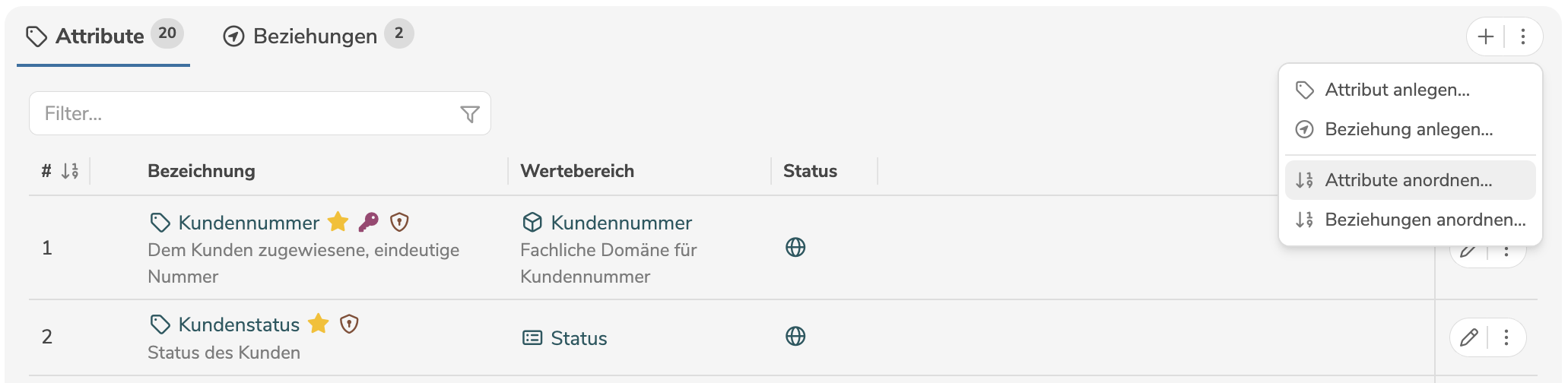Open the Status Wertebereich link
The width and height of the screenshot is (1568, 383).
(579, 338)
